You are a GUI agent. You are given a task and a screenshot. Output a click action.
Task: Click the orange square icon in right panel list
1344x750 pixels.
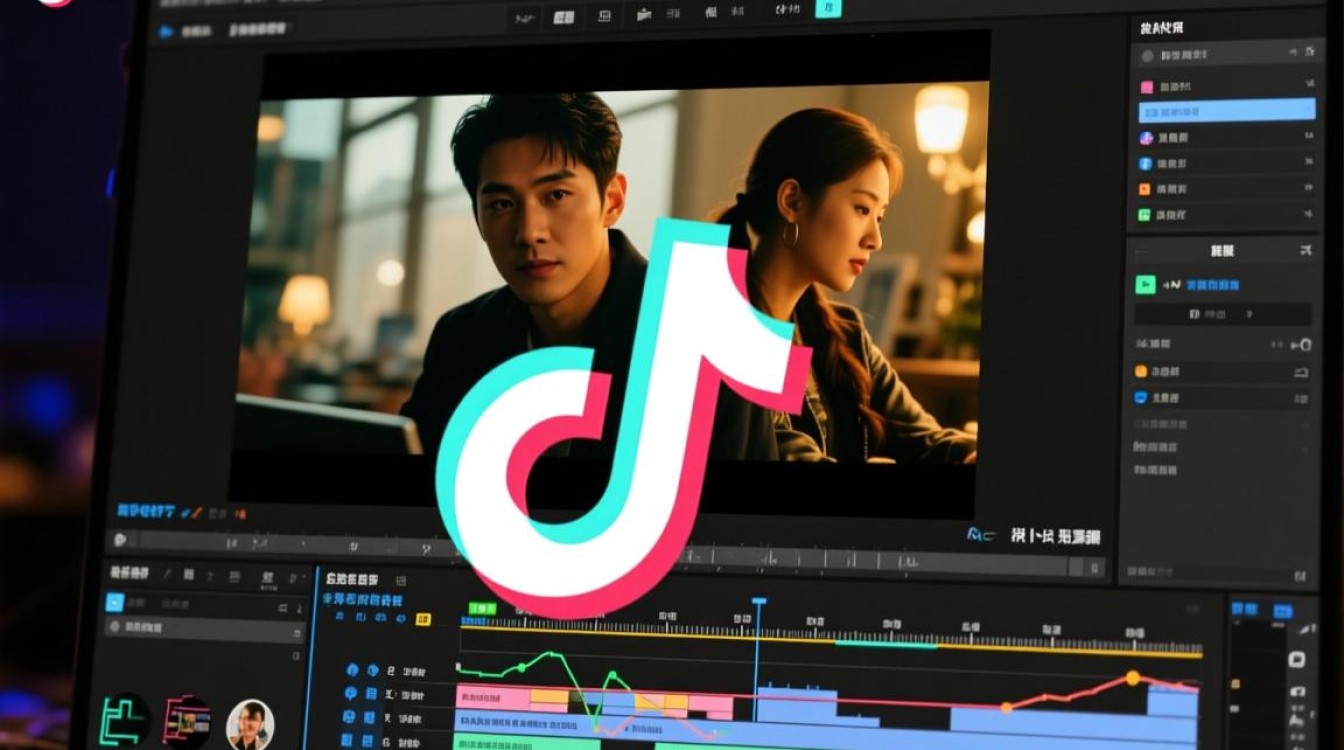[x=1146, y=189]
